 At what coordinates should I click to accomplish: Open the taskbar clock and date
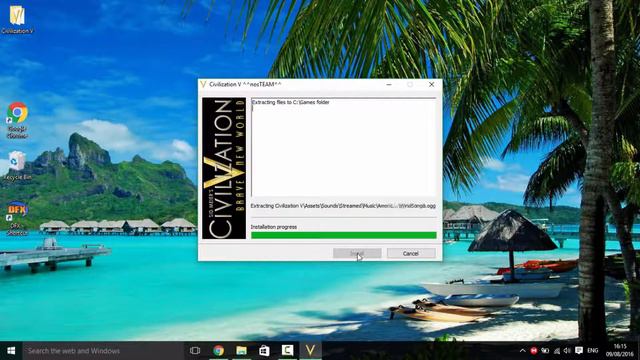click(620, 351)
